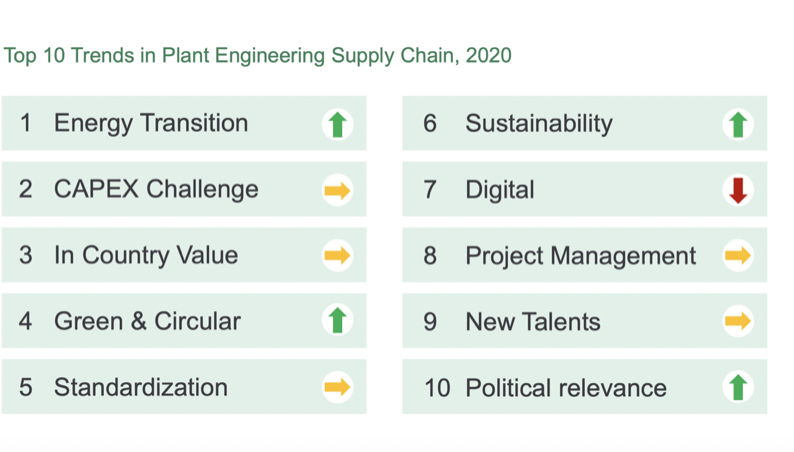Select the Energy Transition trend label
This screenshot has height=452, width=794.
(151, 123)
